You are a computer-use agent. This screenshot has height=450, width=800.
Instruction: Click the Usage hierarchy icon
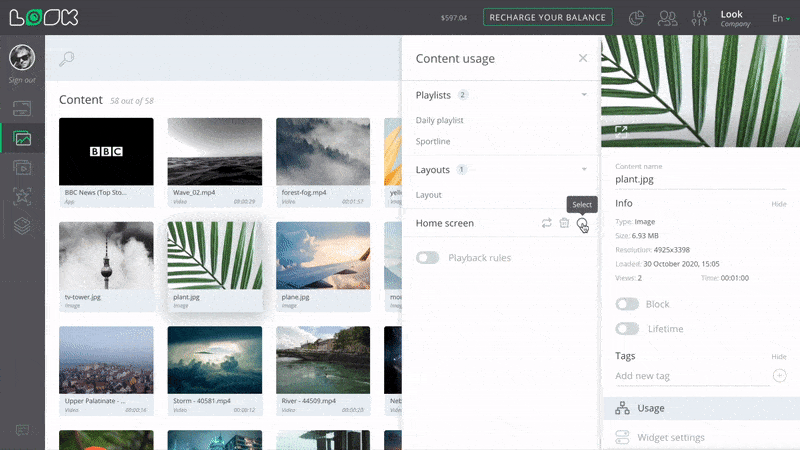[622, 408]
